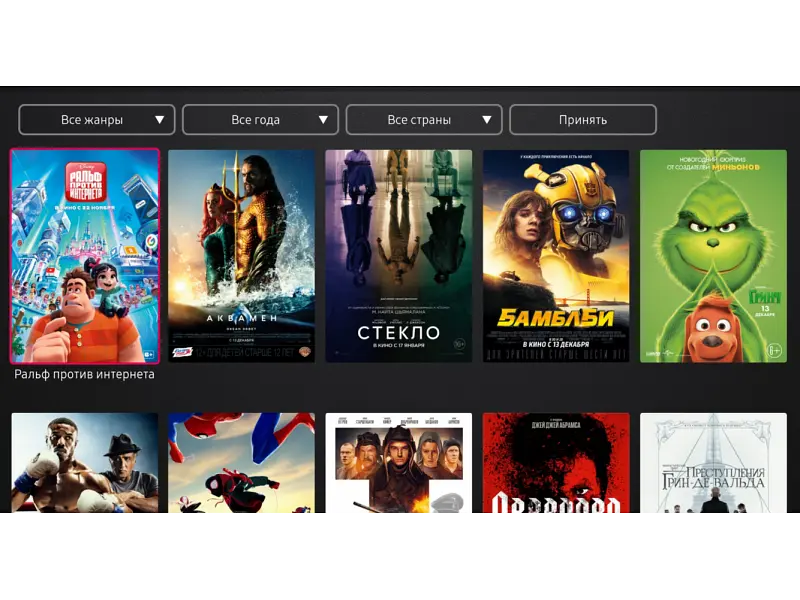
Task: Expand the "Все года" year dropdown
Action: click(x=260, y=119)
